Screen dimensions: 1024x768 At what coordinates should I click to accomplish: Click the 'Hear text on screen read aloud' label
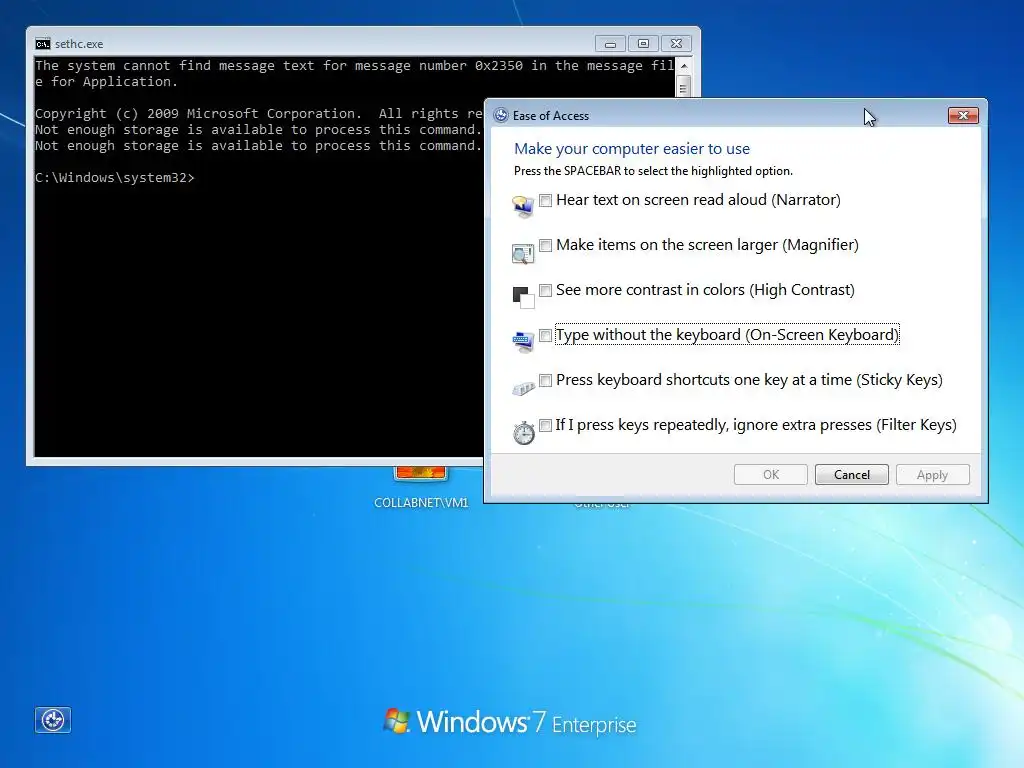tap(698, 200)
